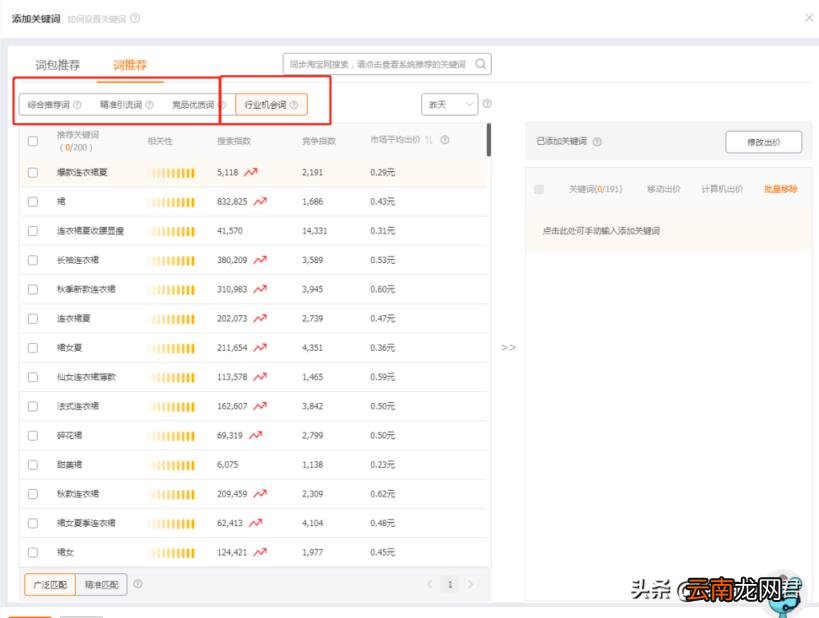Switch to the 词推荐 tab

[130, 65]
